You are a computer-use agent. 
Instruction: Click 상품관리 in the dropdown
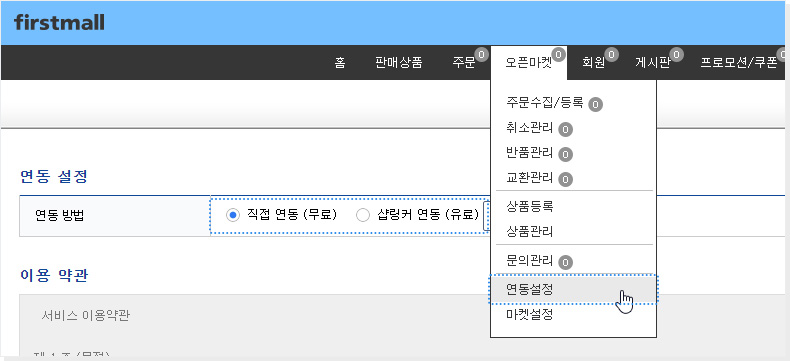(530, 232)
